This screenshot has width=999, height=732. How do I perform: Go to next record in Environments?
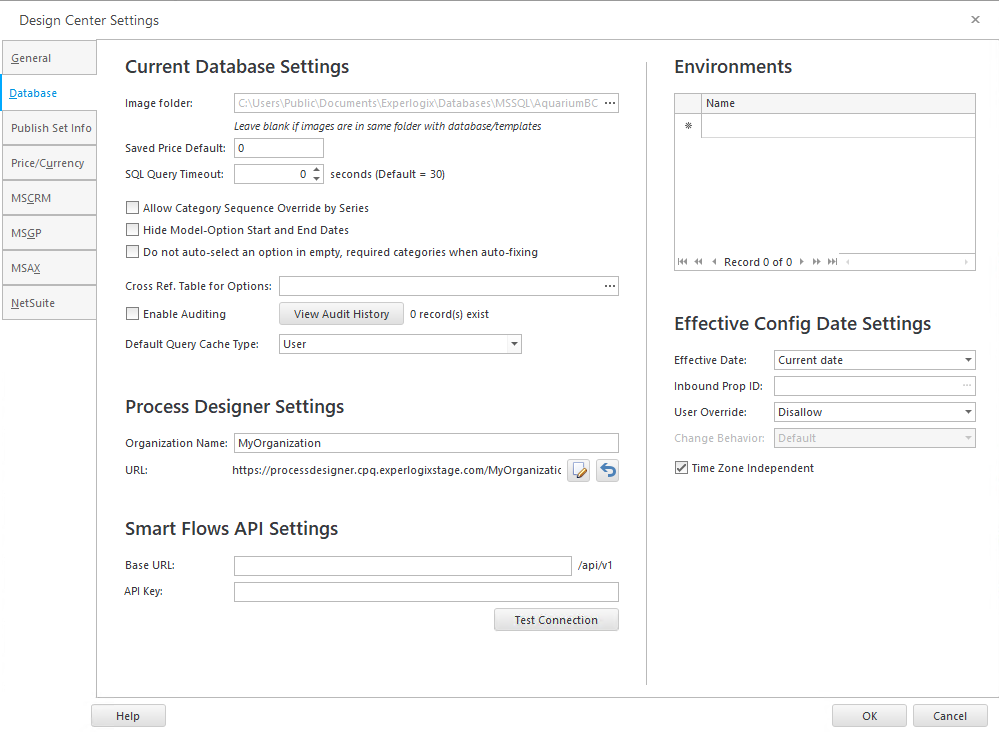pyautogui.click(x=801, y=262)
